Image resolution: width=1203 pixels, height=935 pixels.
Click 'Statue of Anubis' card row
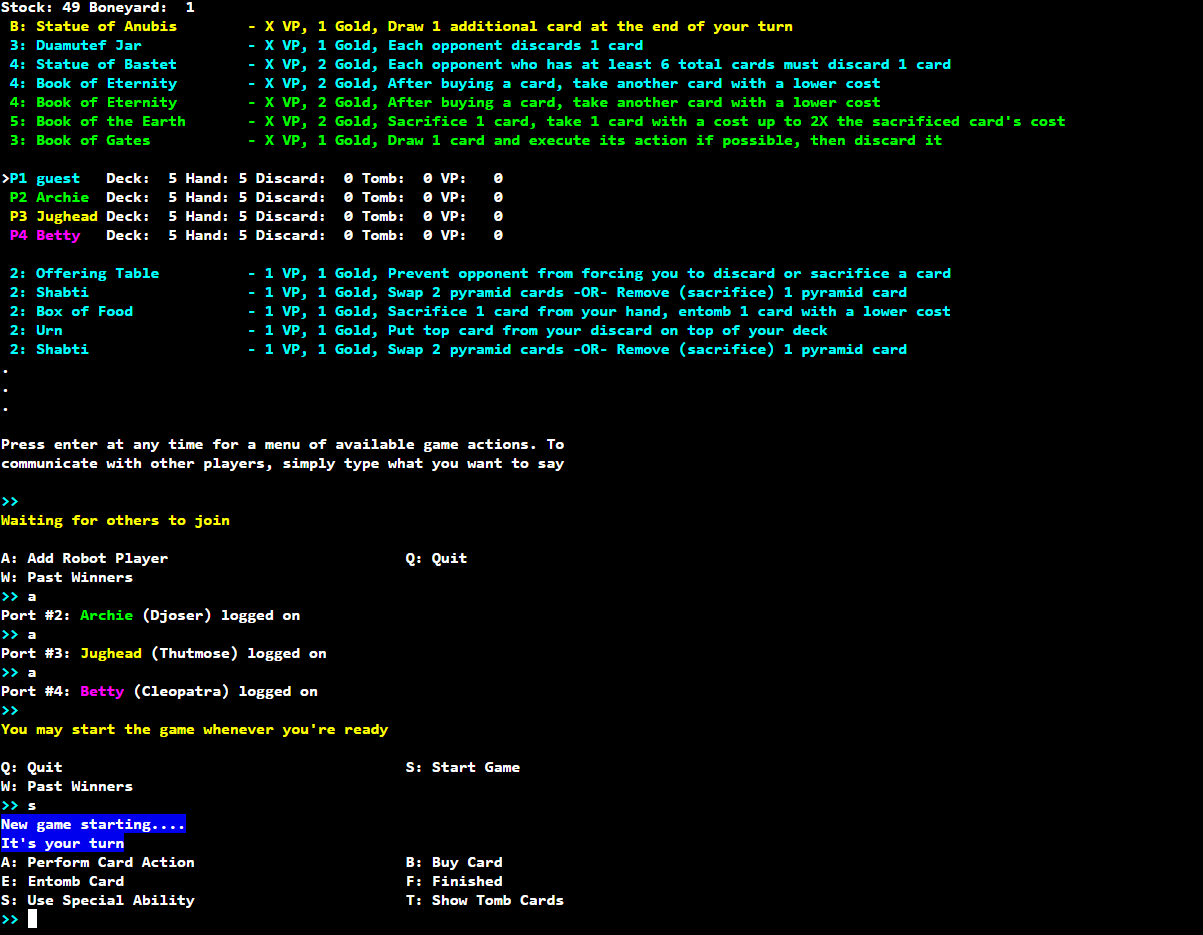(x=401, y=26)
